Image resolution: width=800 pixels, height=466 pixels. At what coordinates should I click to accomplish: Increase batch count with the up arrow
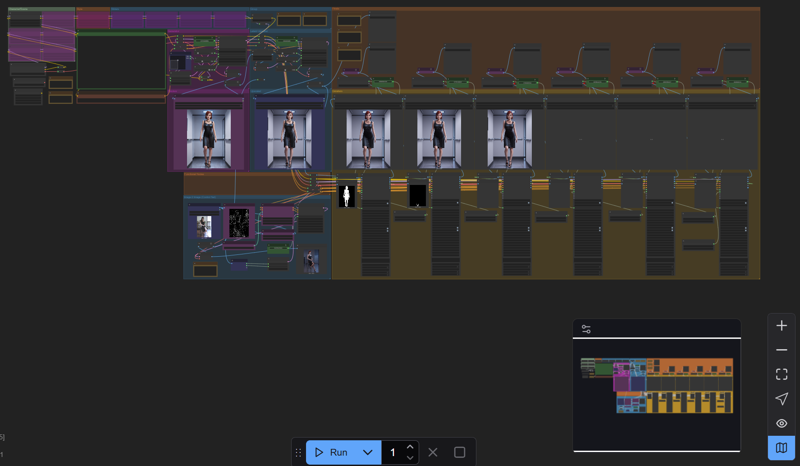pyautogui.click(x=410, y=447)
